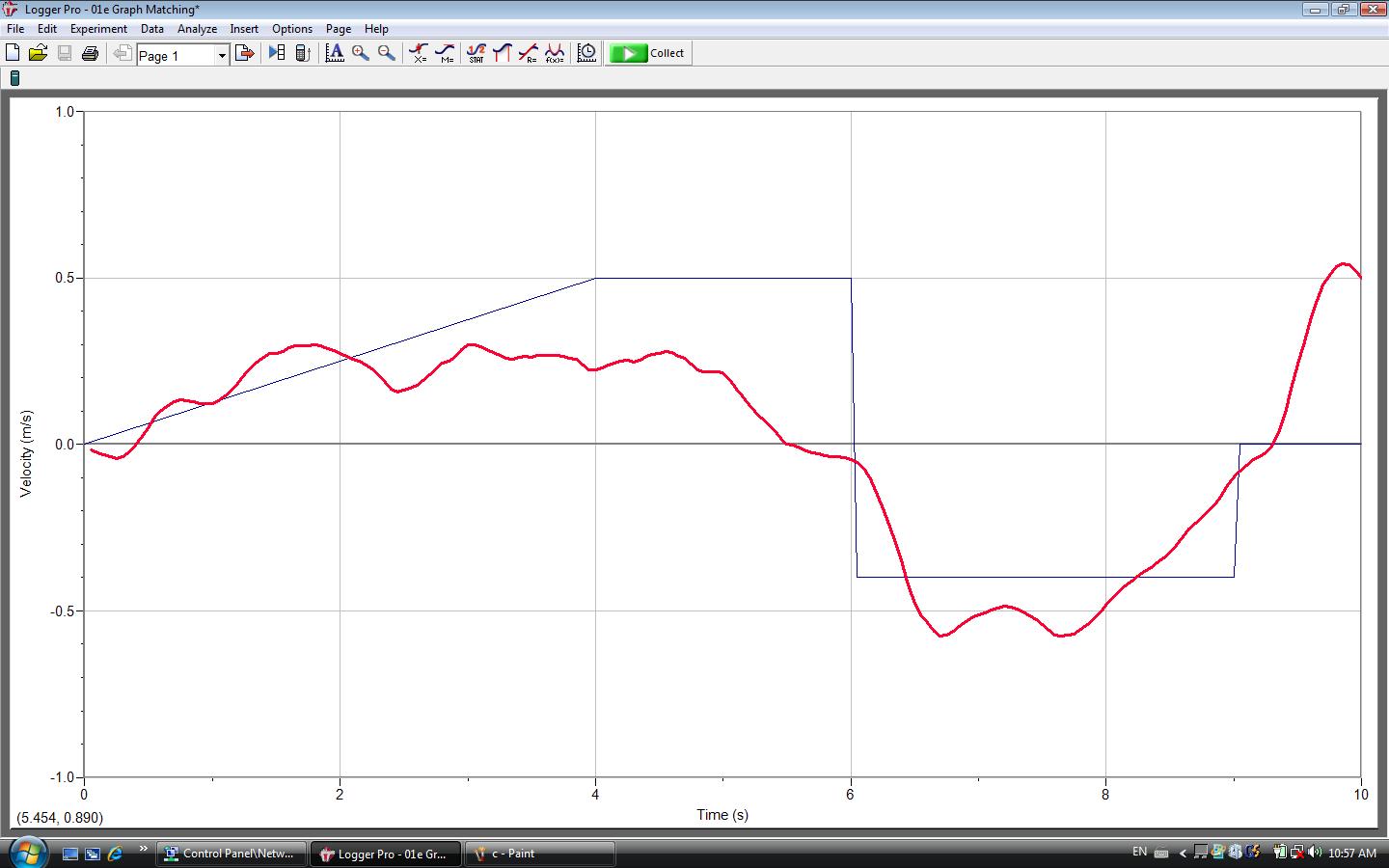Click the EN language selector dropdown
This screenshot has width=1389, height=868.
1139,853
